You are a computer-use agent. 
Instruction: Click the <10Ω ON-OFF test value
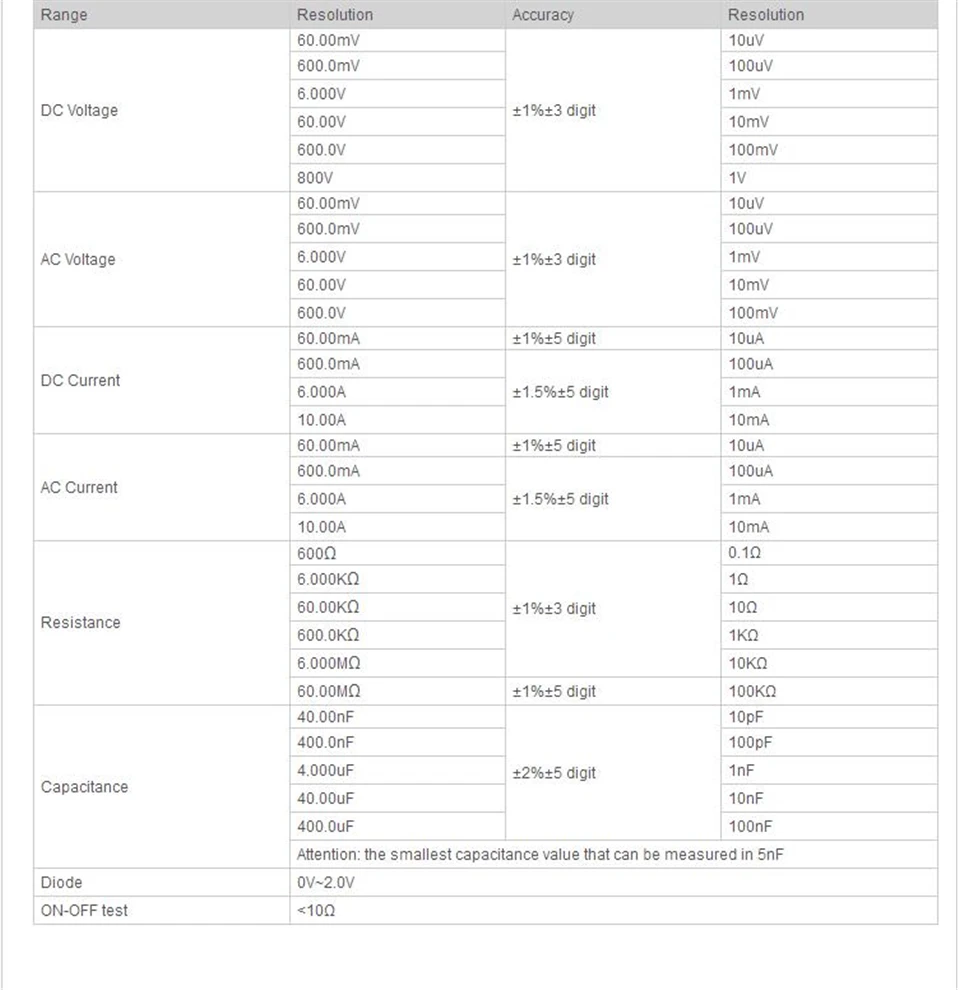pyautogui.click(x=316, y=910)
